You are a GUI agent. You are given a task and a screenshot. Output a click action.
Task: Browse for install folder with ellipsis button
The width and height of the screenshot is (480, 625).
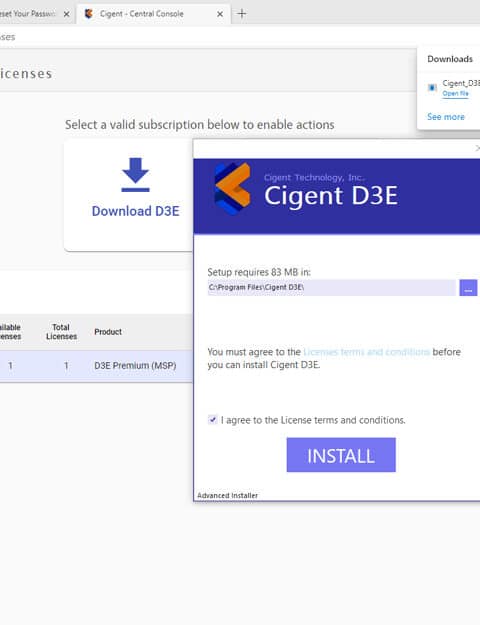coord(468,287)
